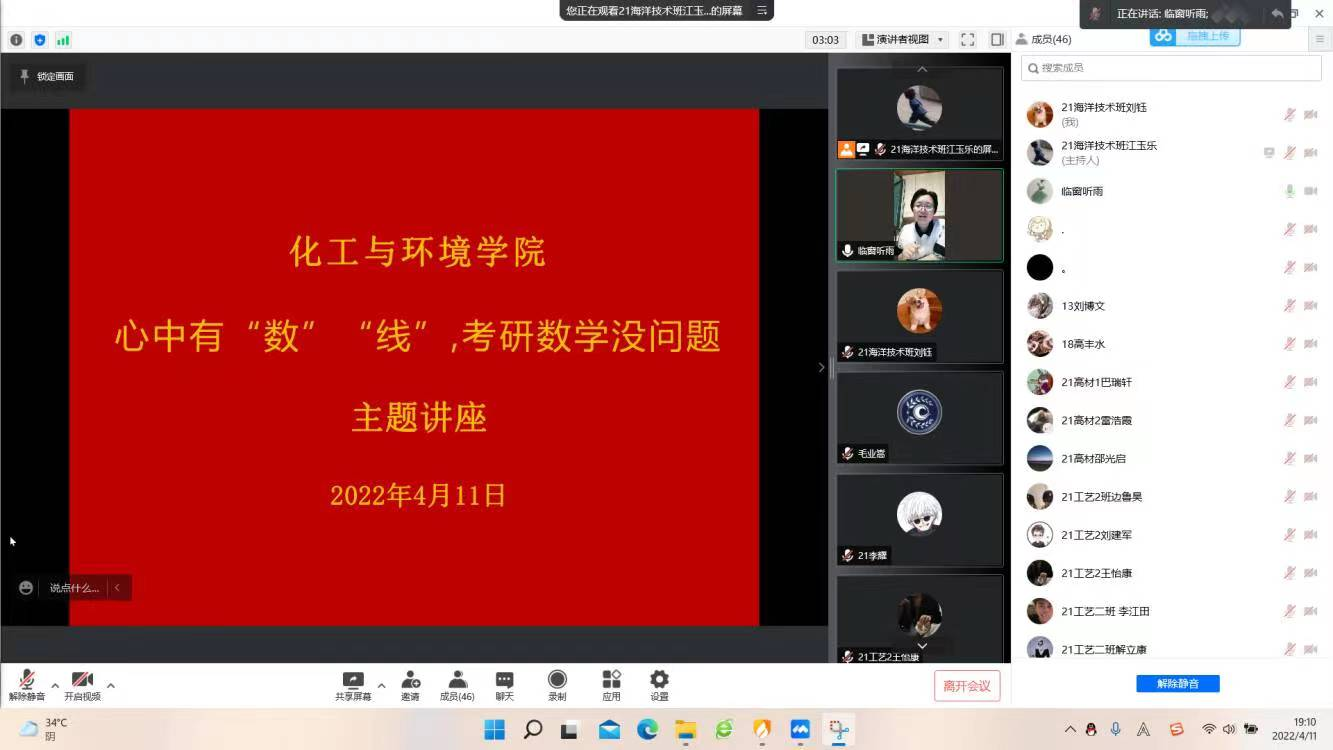
Task: Open the 邀请 (Invite) icon
Action: 410,685
